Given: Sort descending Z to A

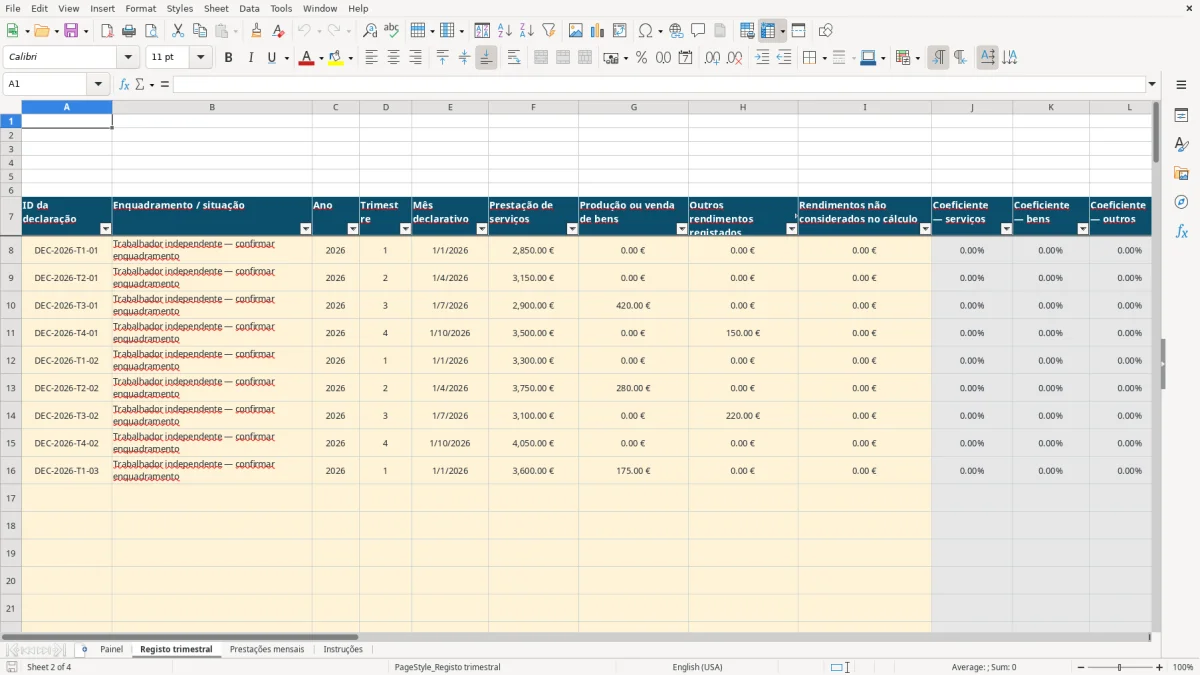Looking at the screenshot, I should (x=526, y=31).
